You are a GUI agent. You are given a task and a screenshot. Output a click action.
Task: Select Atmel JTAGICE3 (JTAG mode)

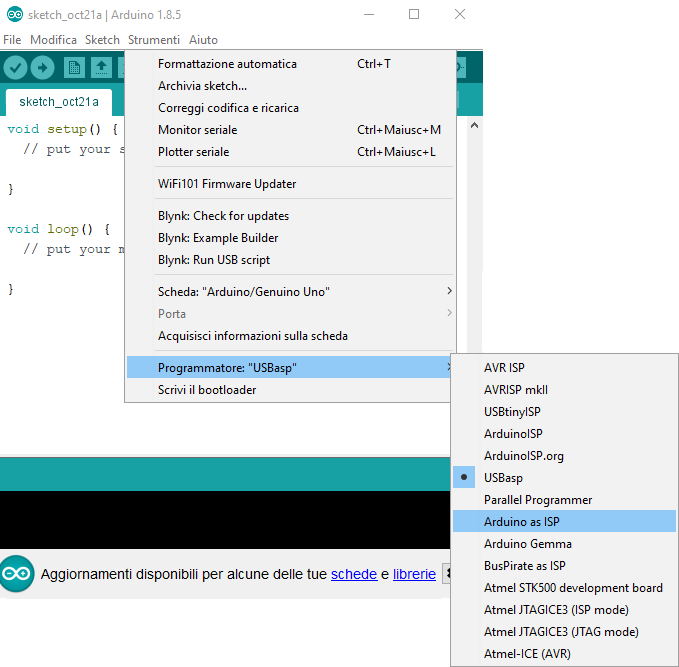pos(564,631)
